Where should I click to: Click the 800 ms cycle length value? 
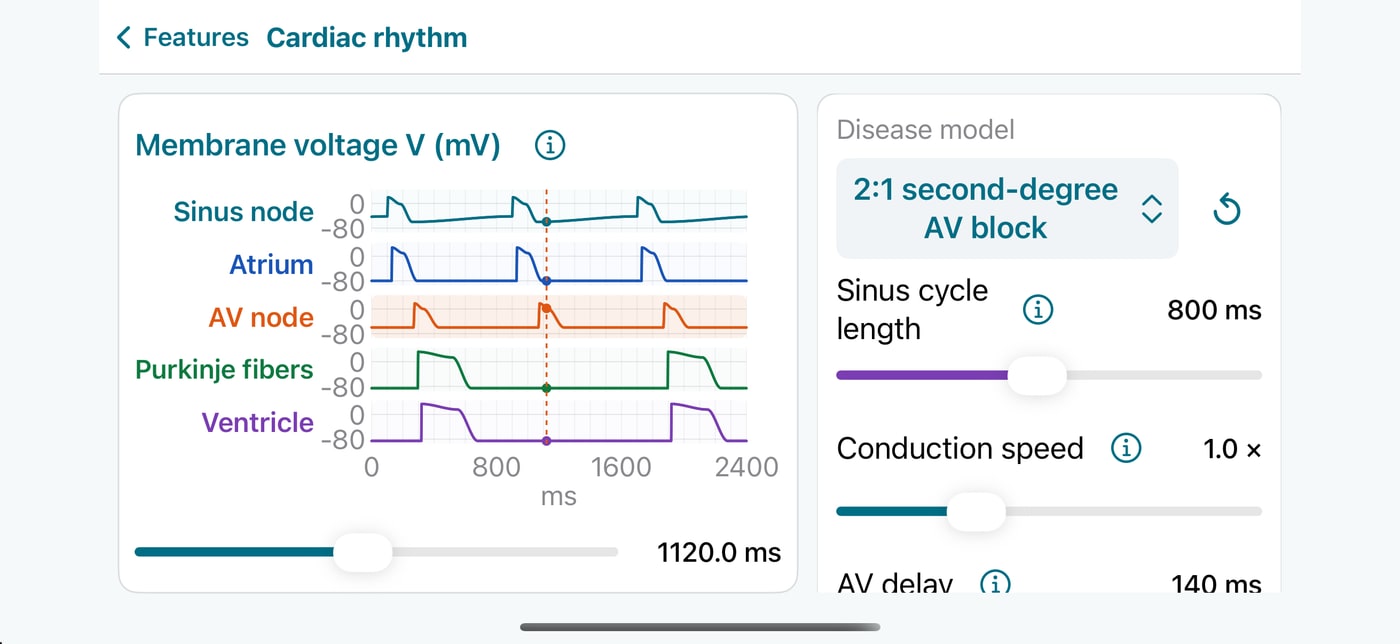coord(1214,310)
